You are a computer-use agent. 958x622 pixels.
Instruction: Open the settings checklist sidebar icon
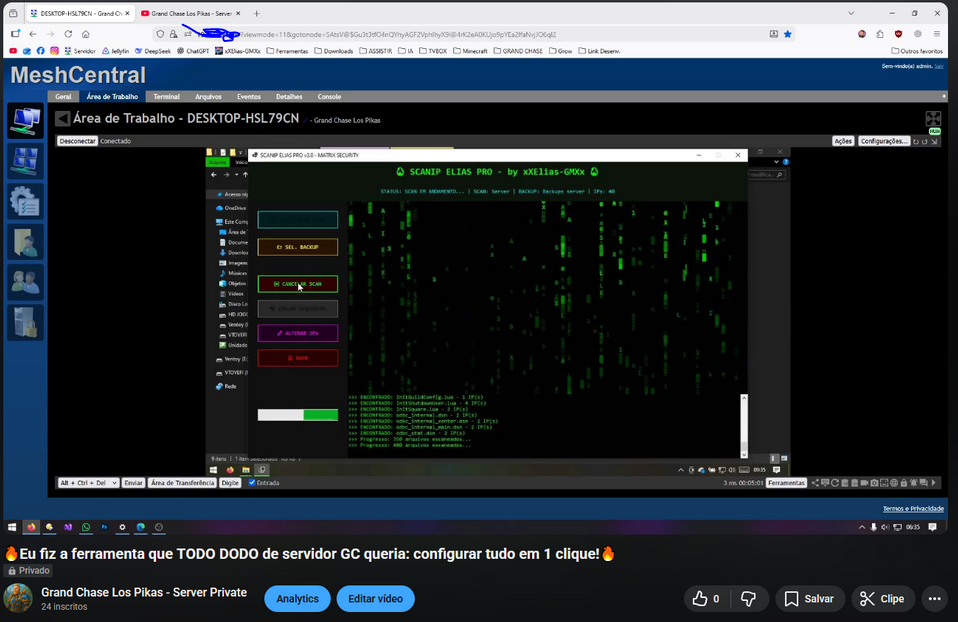[x=25, y=202]
